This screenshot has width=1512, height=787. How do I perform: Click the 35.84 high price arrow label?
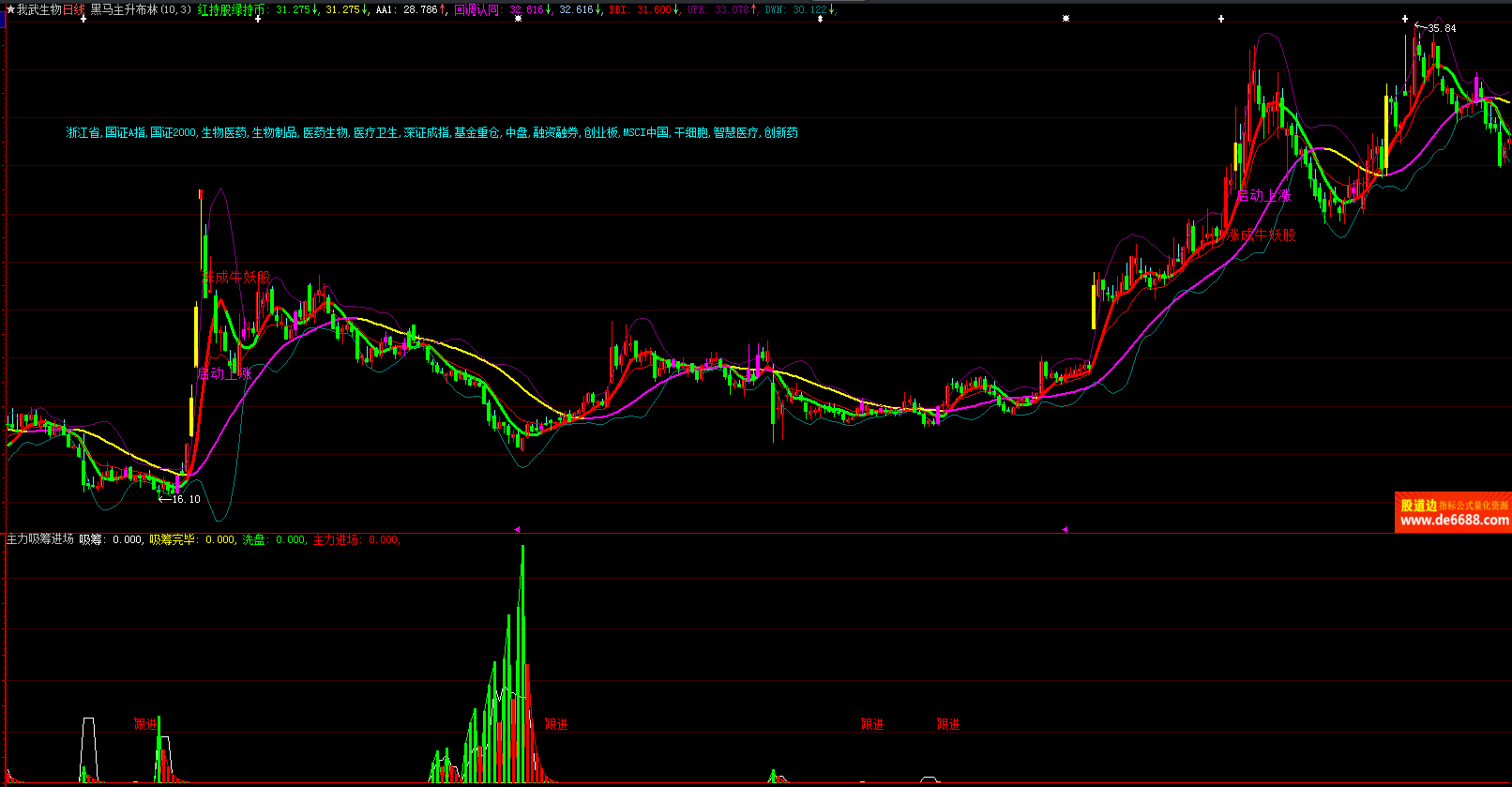pos(1437,28)
